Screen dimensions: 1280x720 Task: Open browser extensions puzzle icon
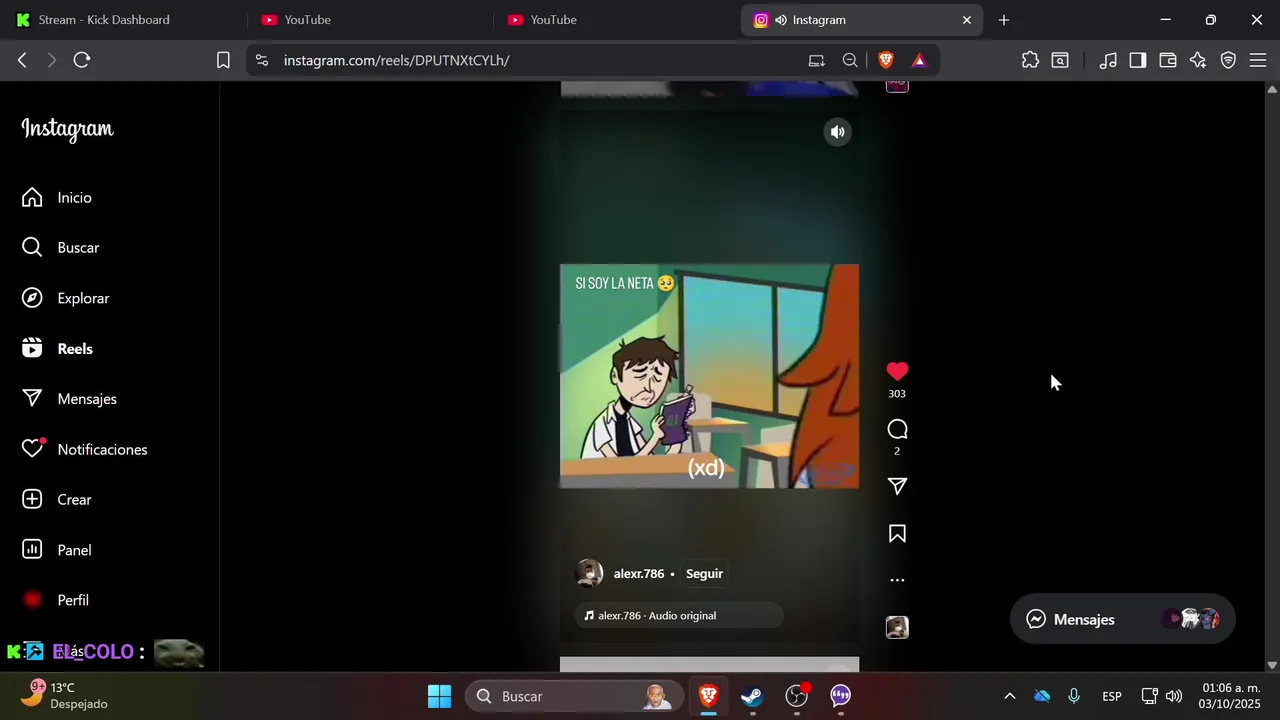tap(1030, 60)
